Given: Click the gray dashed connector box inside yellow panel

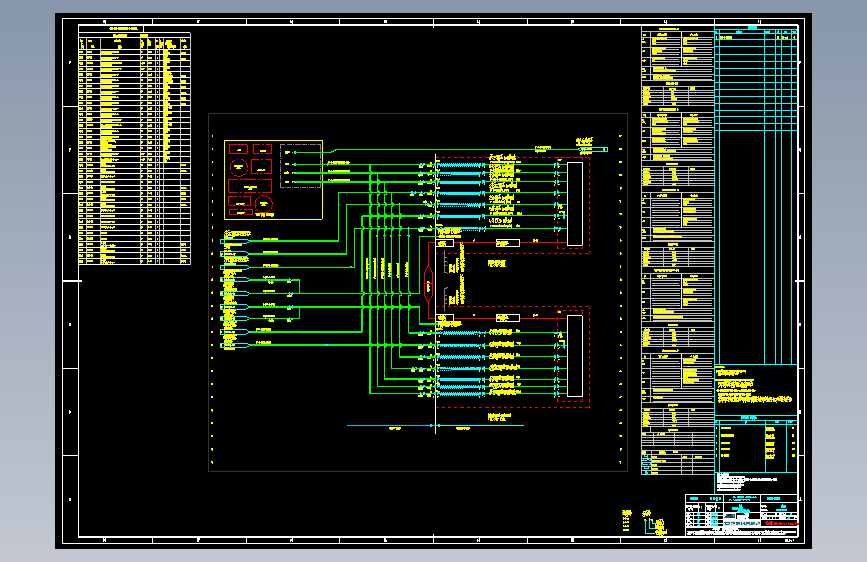Looking at the screenshot, I should coord(301,166).
